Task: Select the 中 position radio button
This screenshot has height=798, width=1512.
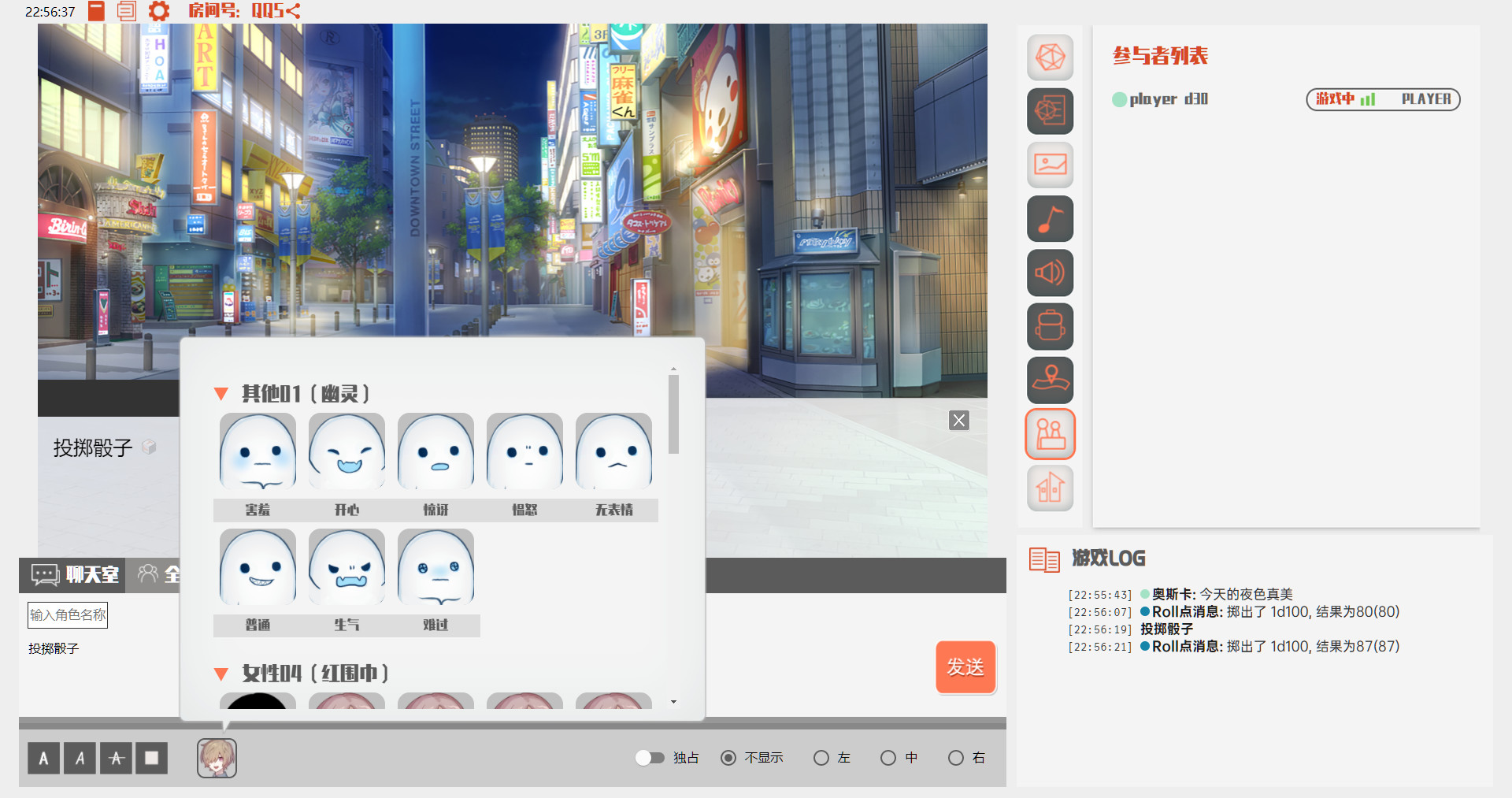Action: point(888,757)
